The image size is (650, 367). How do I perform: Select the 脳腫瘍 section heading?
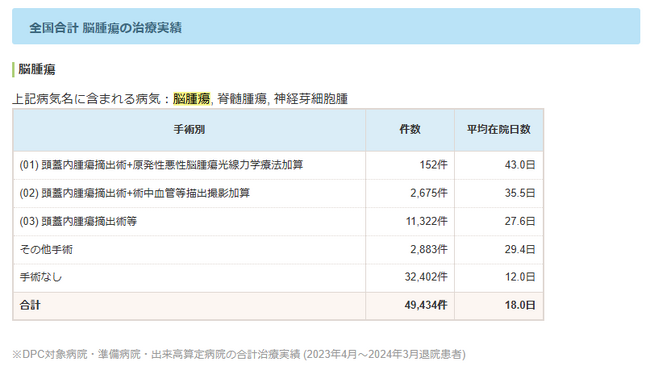(36, 69)
